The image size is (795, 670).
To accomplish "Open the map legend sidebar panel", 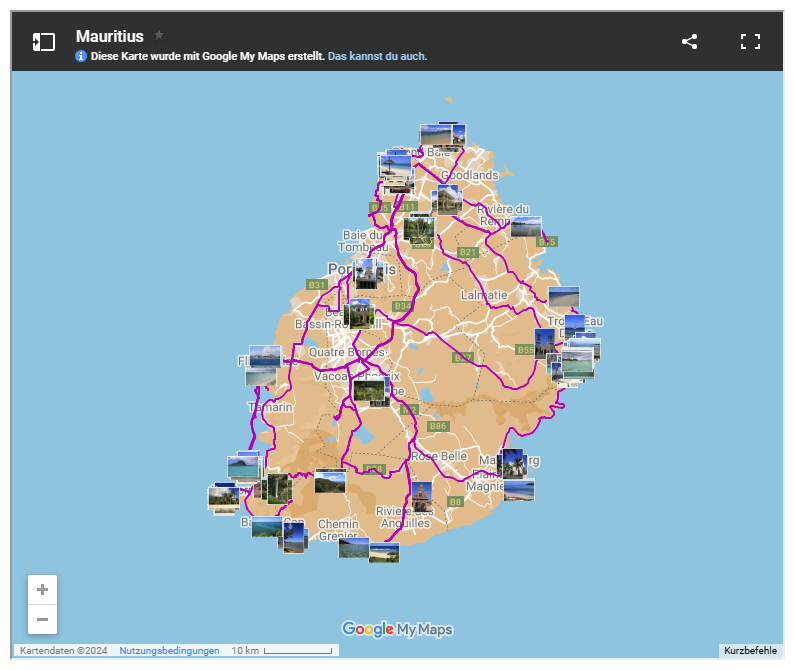I will point(43,42).
